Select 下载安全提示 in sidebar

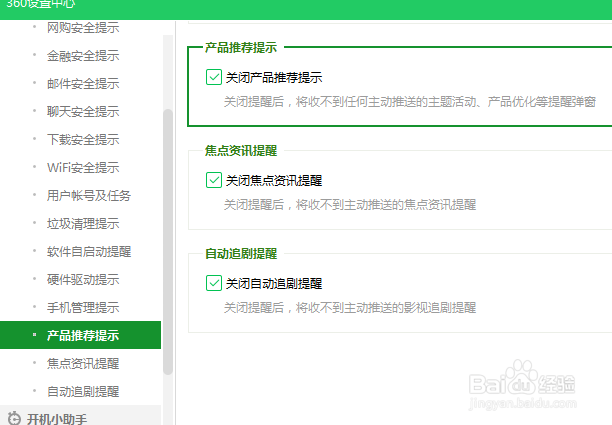pyautogui.click(x=83, y=140)
